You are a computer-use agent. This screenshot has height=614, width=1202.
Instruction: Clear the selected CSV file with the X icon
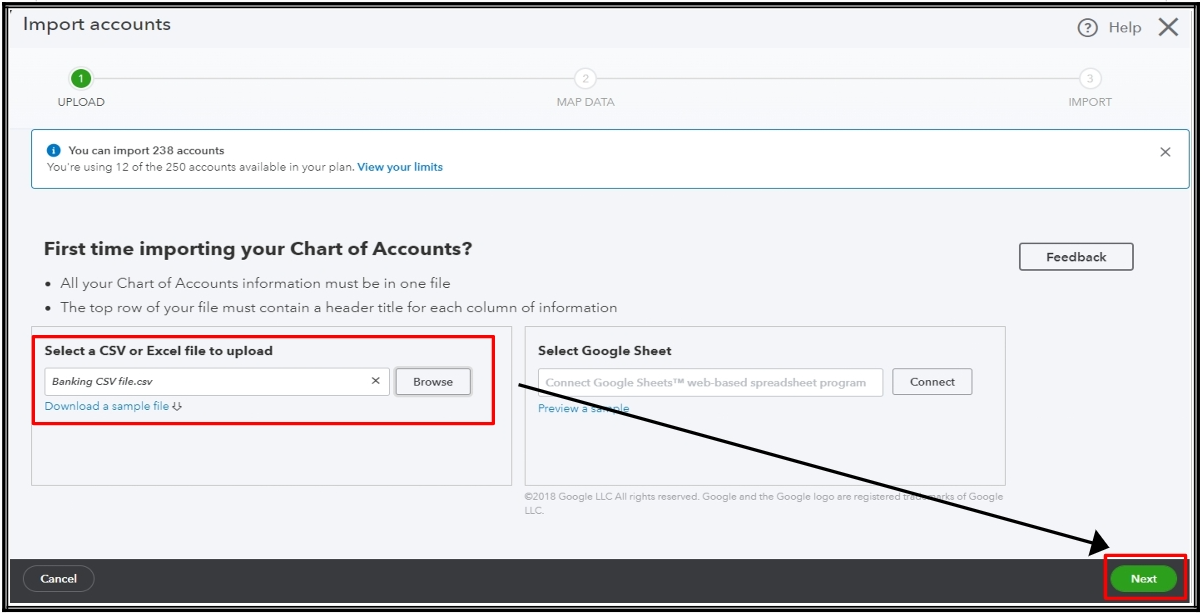coord(375,381)
